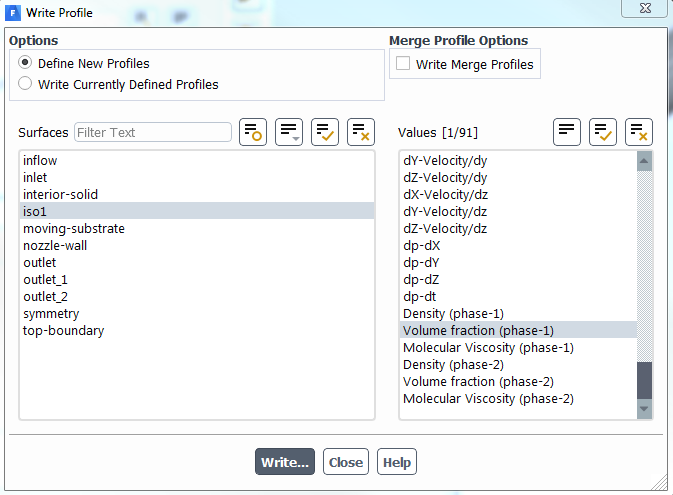Select the inlet surface
The width and height of the screenshot is (673, 495).
(x=197, y=177)
